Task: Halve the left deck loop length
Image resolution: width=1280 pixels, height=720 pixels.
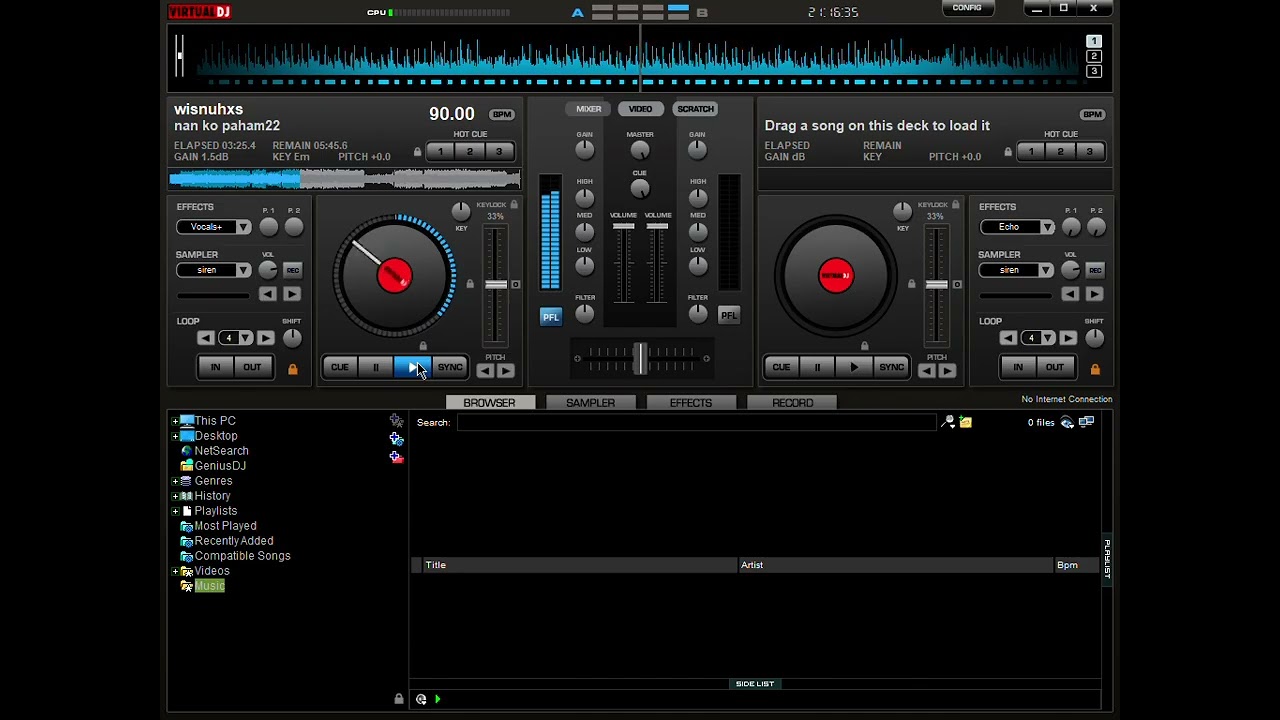Action: coord(205,338)
